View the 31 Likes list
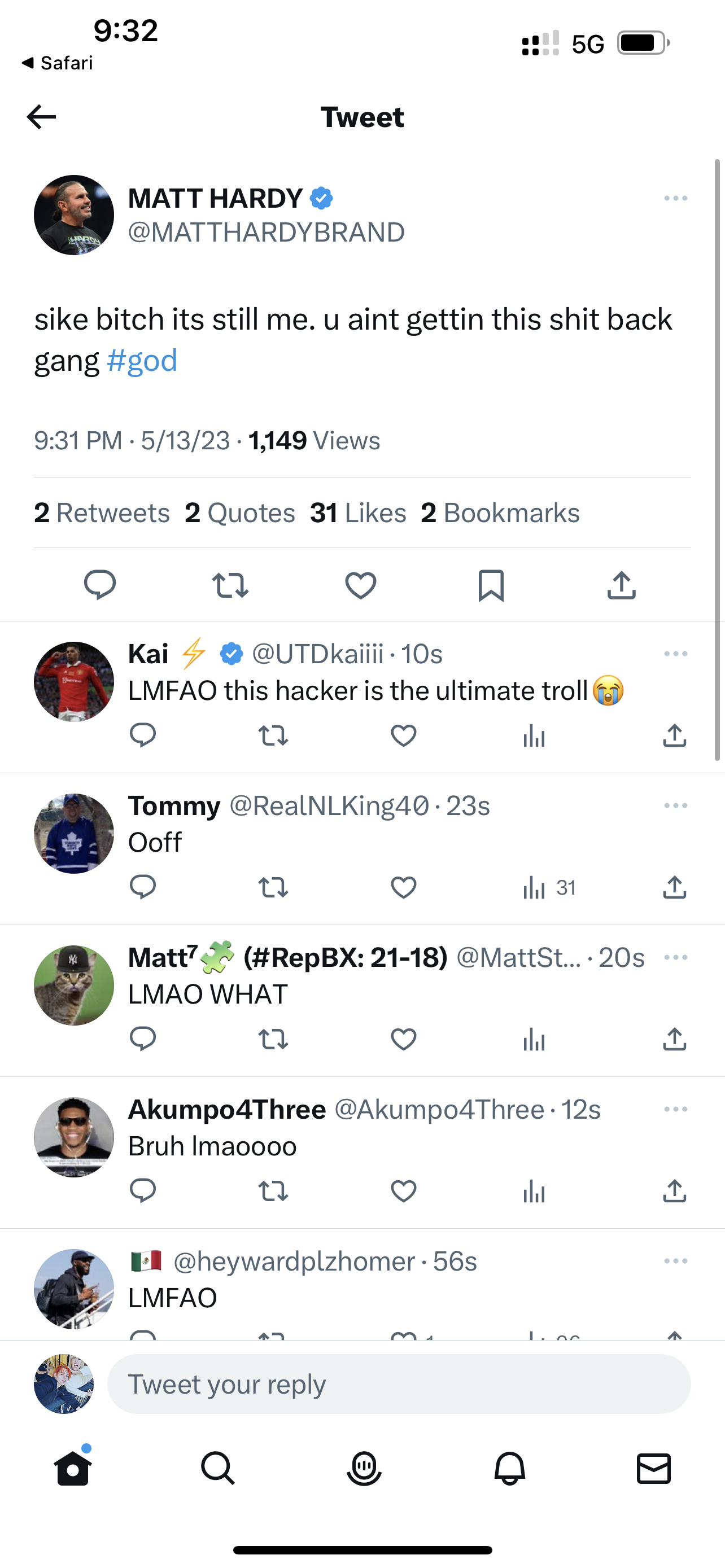The image size is (725, 1568). click(358, 513)
